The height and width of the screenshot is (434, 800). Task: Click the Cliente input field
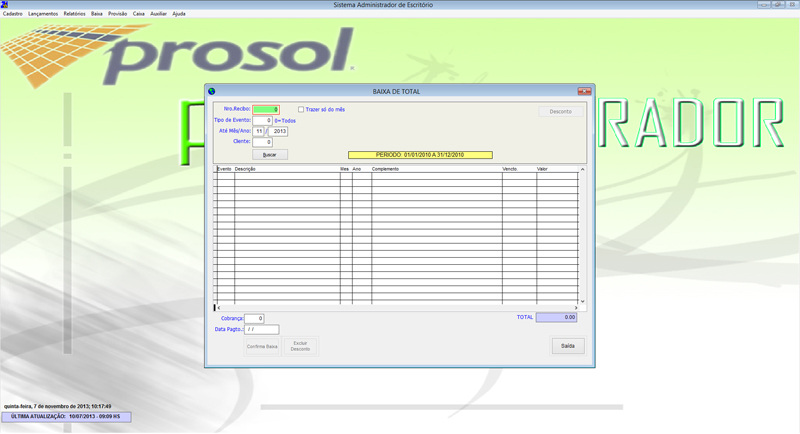[x=262, y=142]
